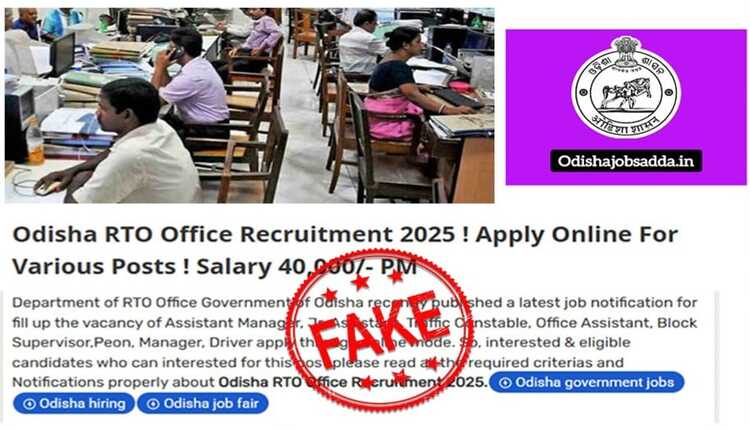Click the arrow icon in Odisha hiring tag
750x430 pixels.
coord(29,404)
